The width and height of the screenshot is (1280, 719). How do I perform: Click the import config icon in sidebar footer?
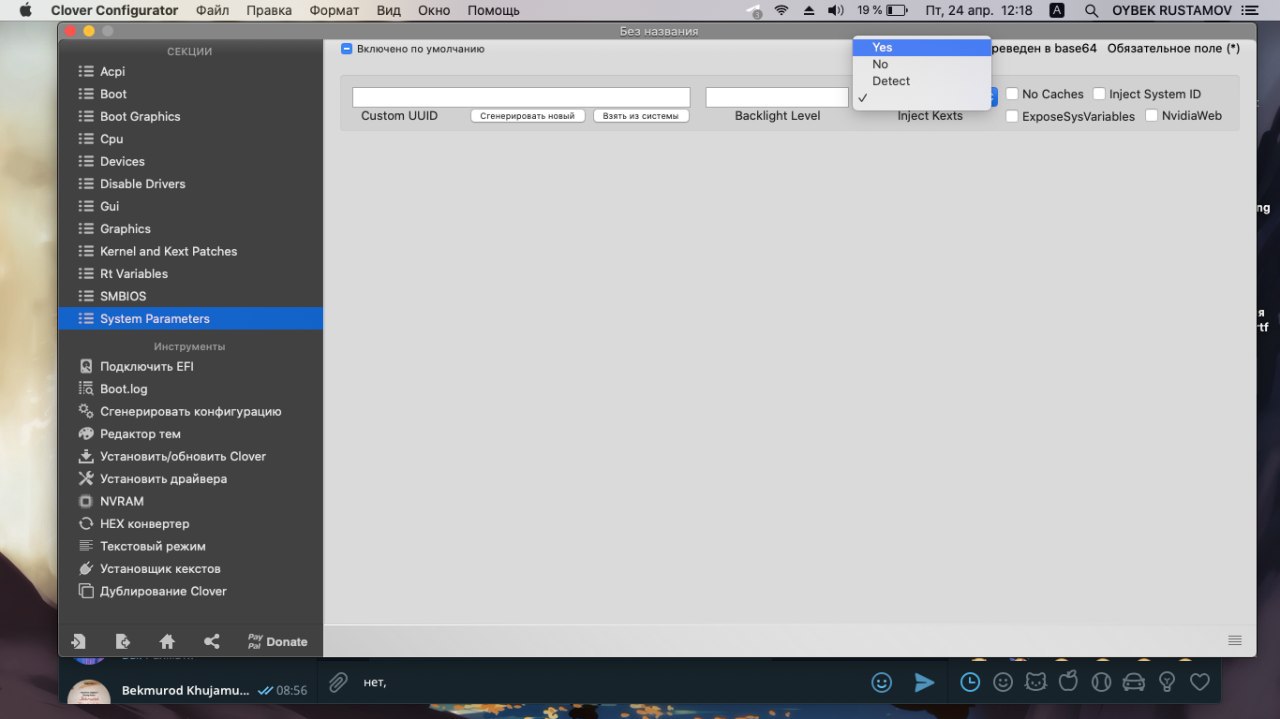click(78, 642)
